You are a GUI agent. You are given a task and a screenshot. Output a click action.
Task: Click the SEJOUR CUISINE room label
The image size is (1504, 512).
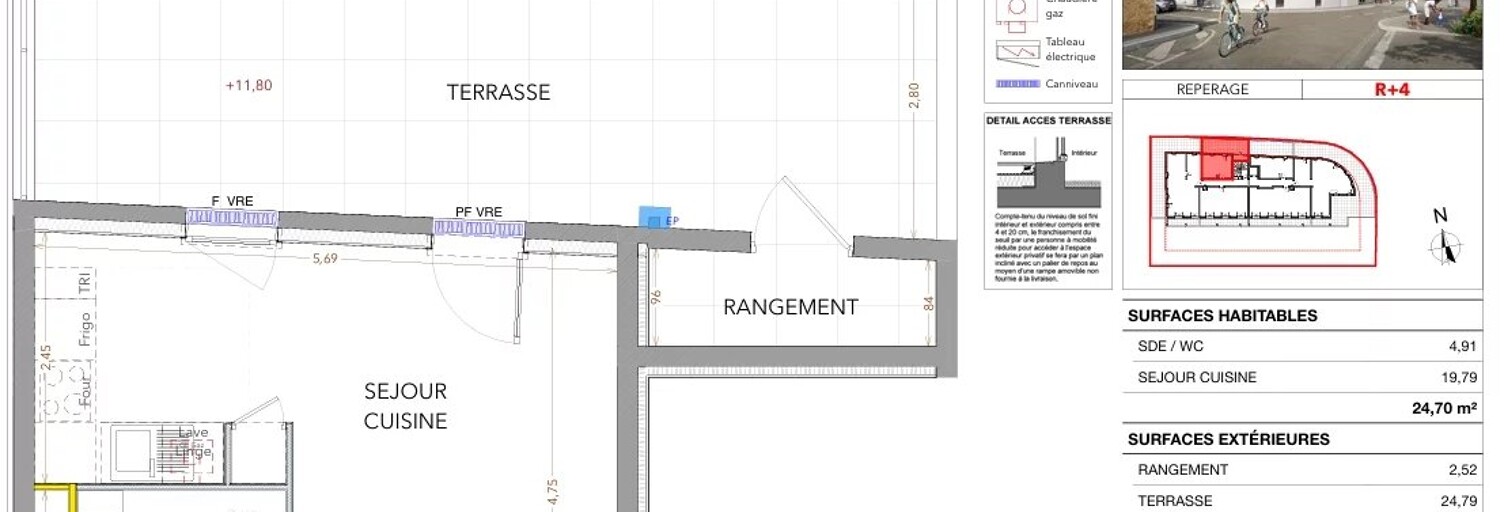click(x=405, y=406)
